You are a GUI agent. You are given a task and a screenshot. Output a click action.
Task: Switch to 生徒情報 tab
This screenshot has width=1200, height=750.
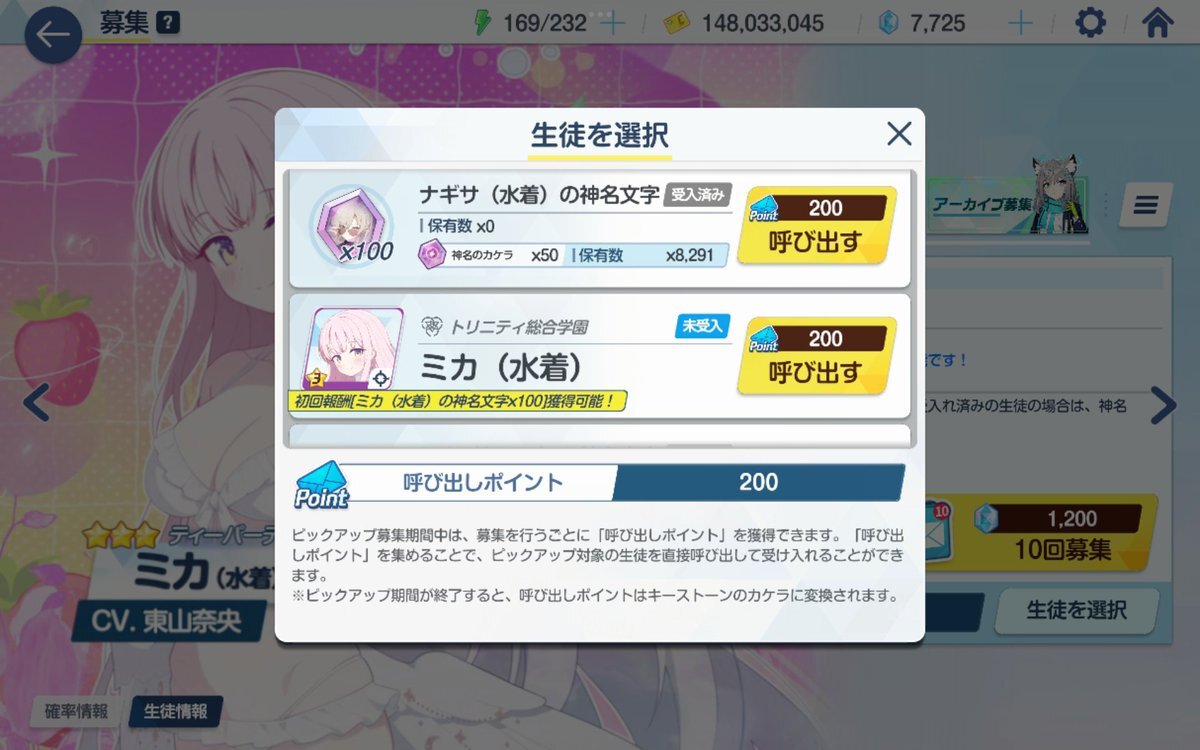[x=176, y=711]
